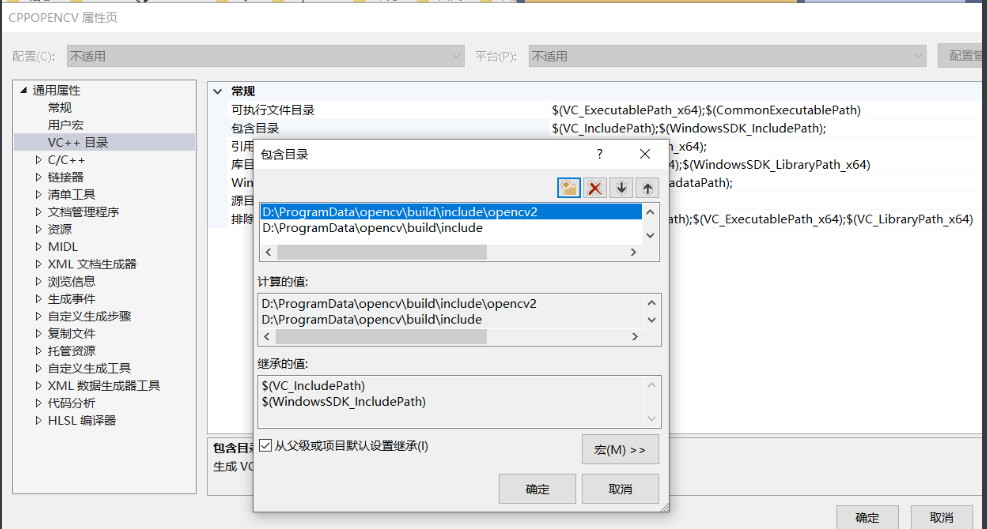Viewport: 987px width, 529px height.
Task: Move selected include path down
Action: click(621, 188)
